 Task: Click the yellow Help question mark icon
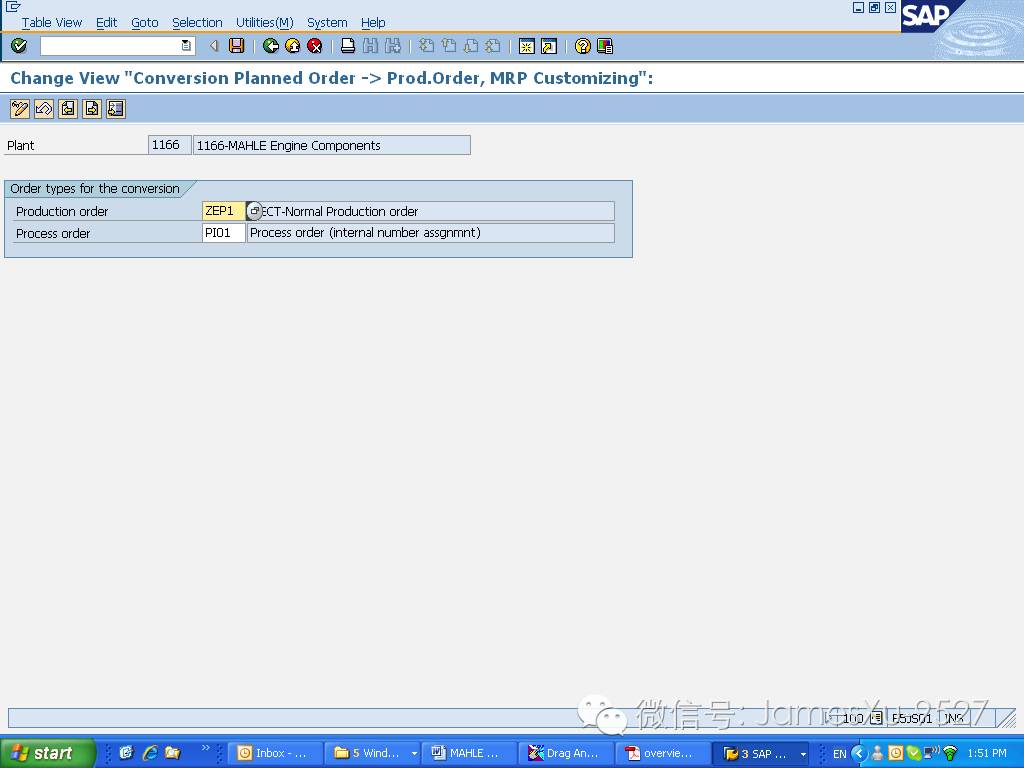point(583,46)
